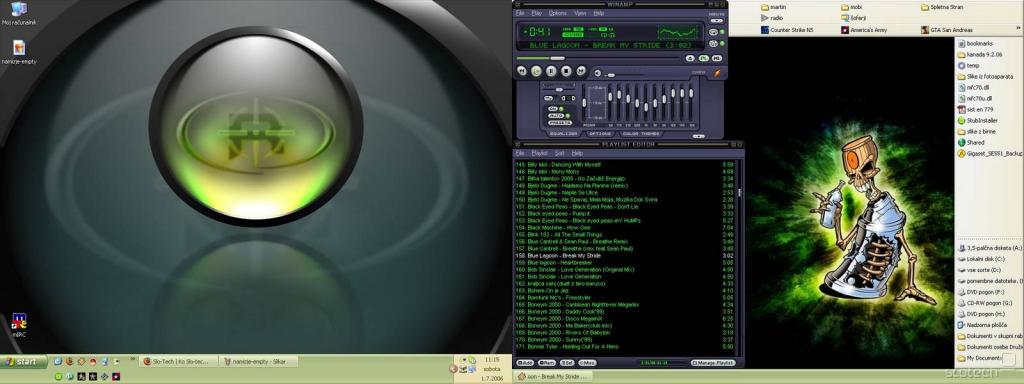Skip to next track in Winamp

(581, 71)
